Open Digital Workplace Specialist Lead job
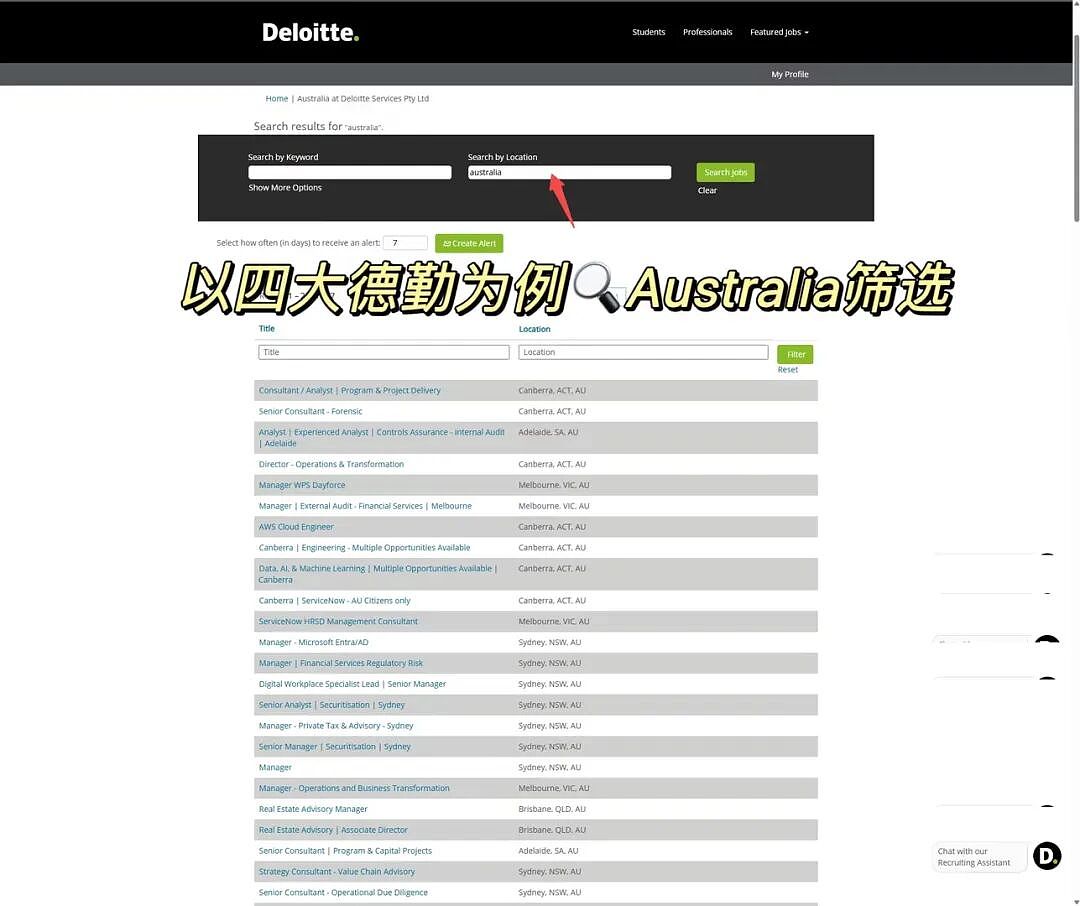Viewport: 1080px width, 906px height. tap(352, 684)
